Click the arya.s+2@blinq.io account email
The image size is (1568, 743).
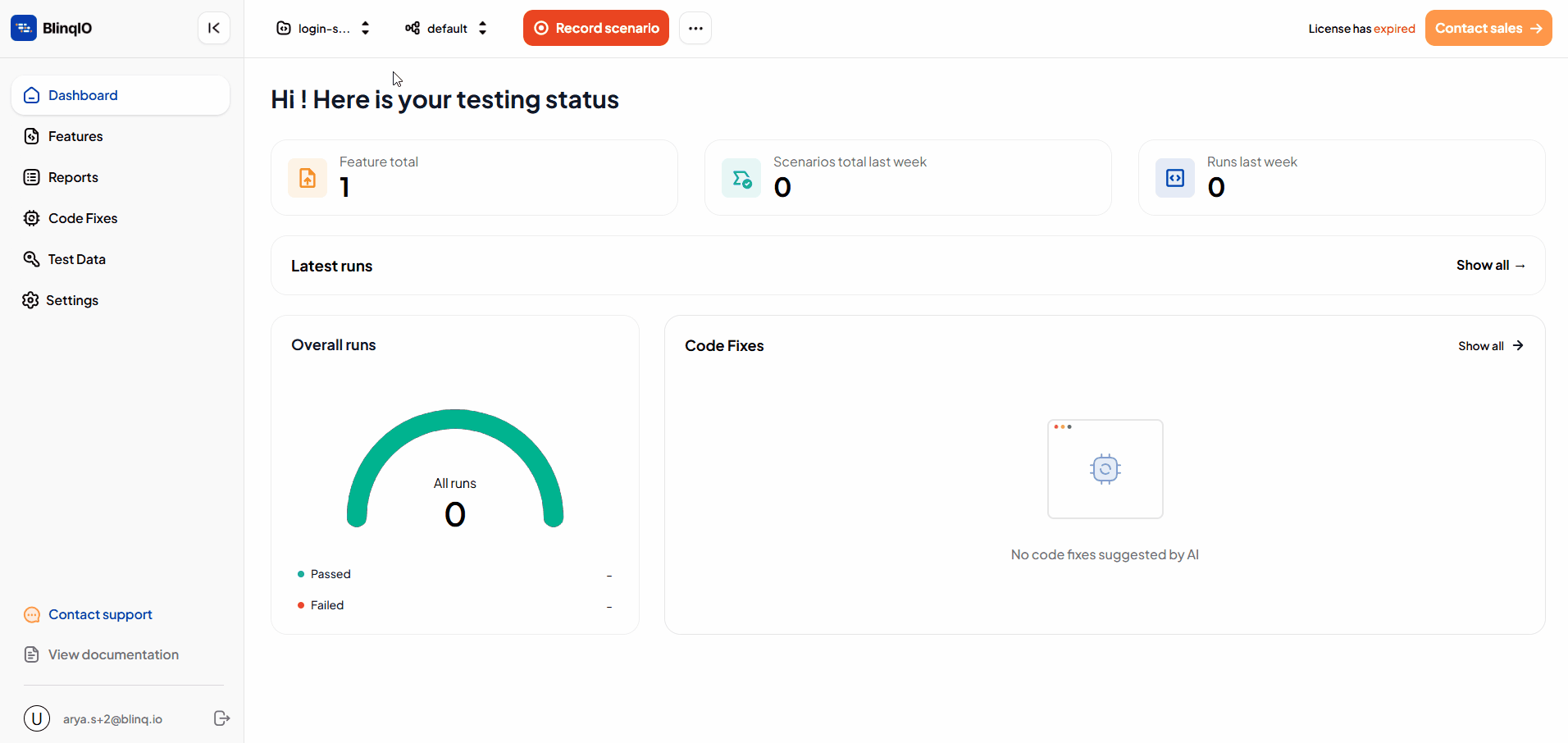point(112,719)
